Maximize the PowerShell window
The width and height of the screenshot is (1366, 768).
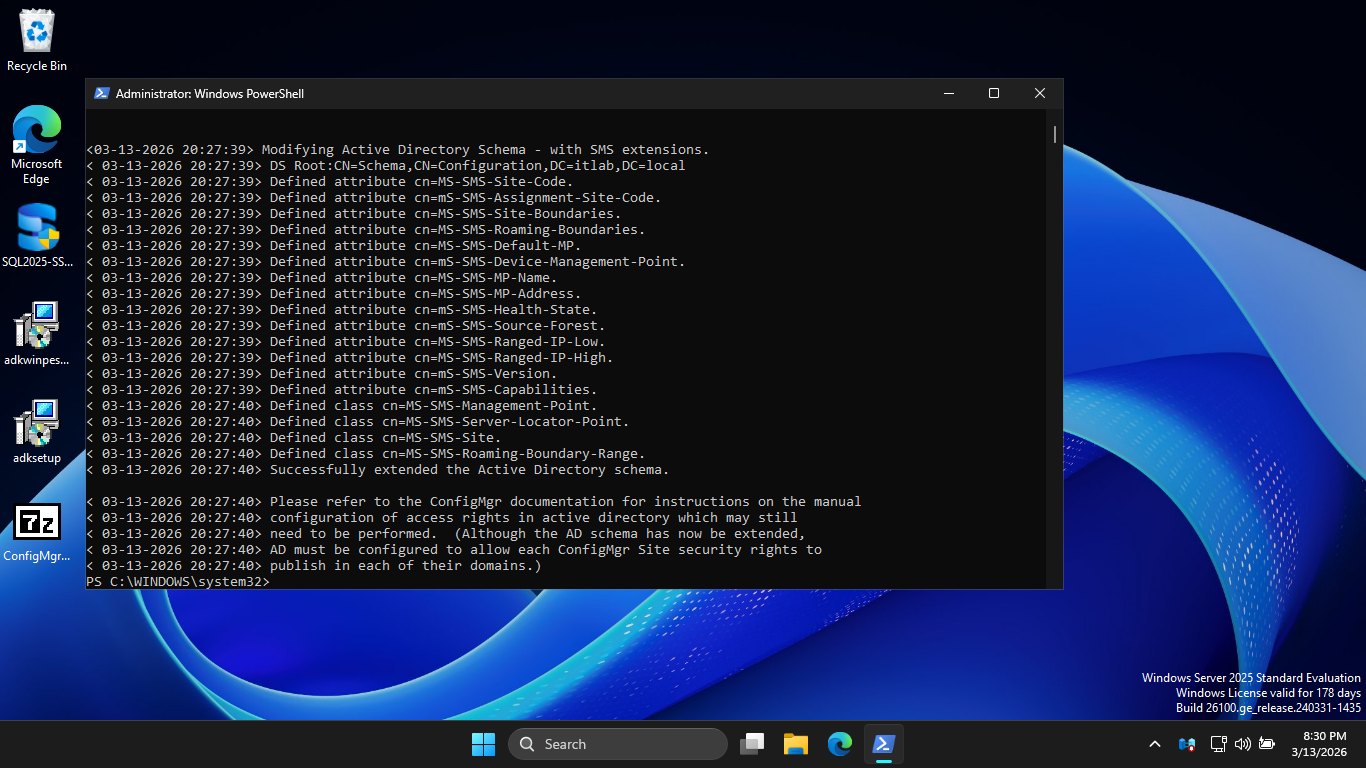[x=994, y=93]
